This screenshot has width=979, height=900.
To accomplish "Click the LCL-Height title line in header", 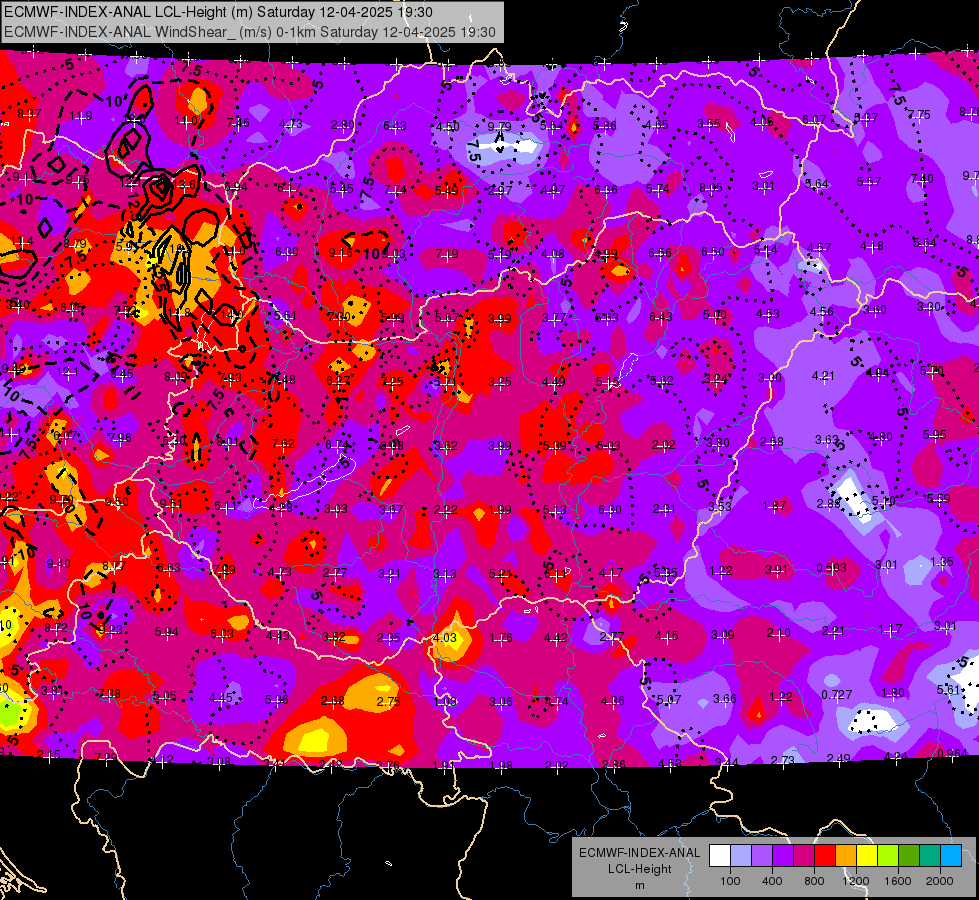I will pos(218,12).
